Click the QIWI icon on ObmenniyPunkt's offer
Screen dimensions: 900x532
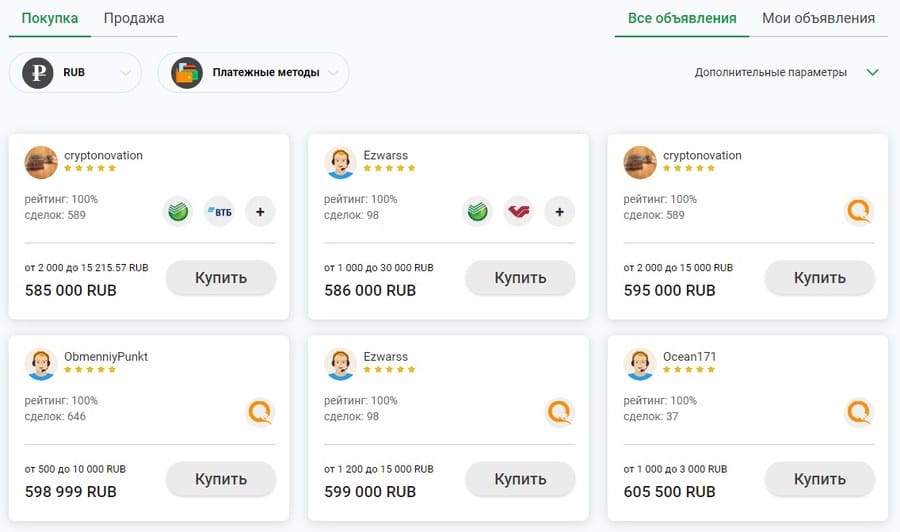click(259, 412)
